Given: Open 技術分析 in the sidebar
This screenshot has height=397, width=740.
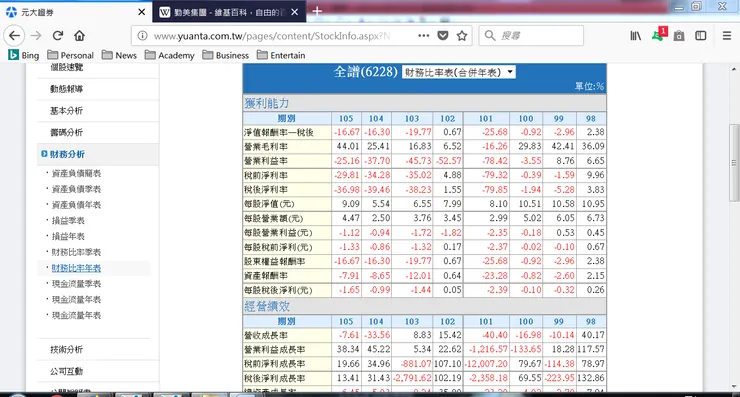Looking at the screenshot, I should coord(67,349).
